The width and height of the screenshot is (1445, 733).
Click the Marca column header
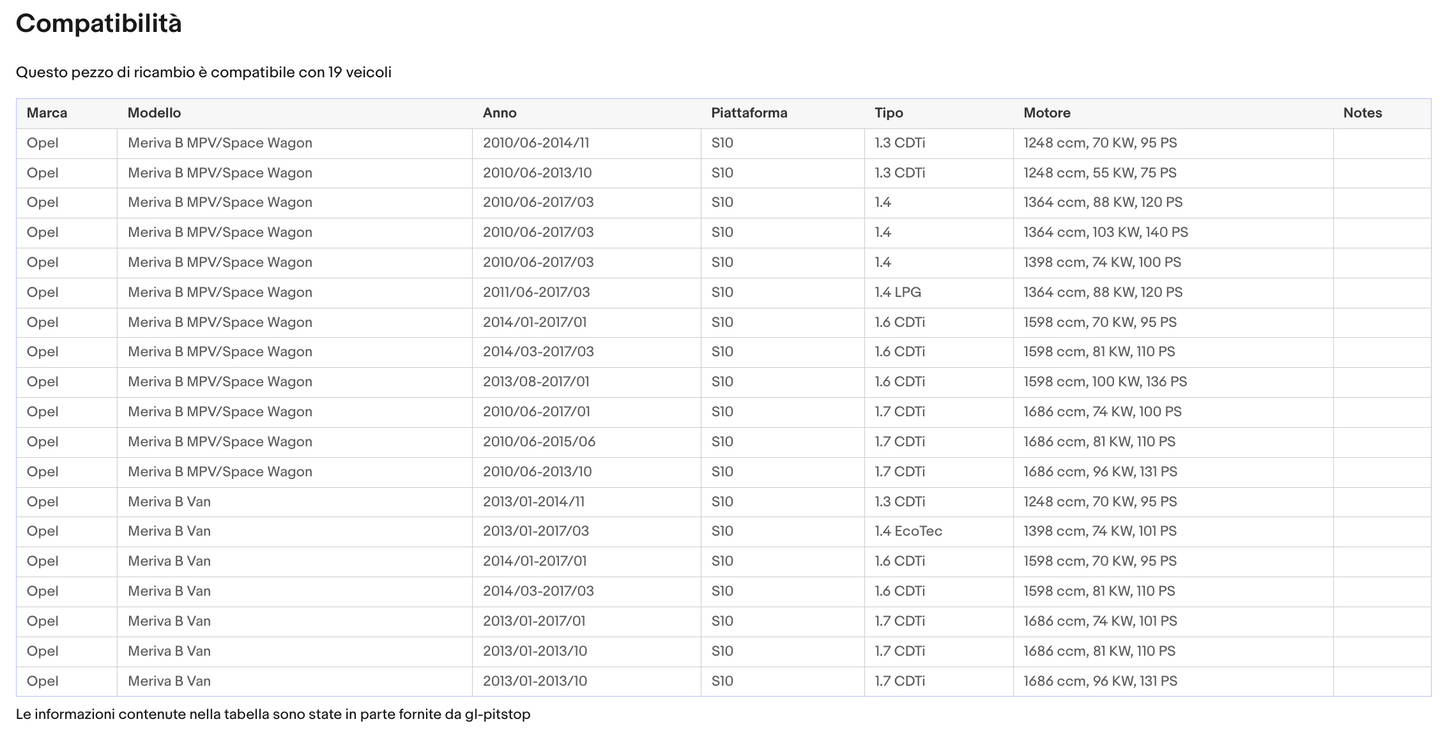coord(47,113)
